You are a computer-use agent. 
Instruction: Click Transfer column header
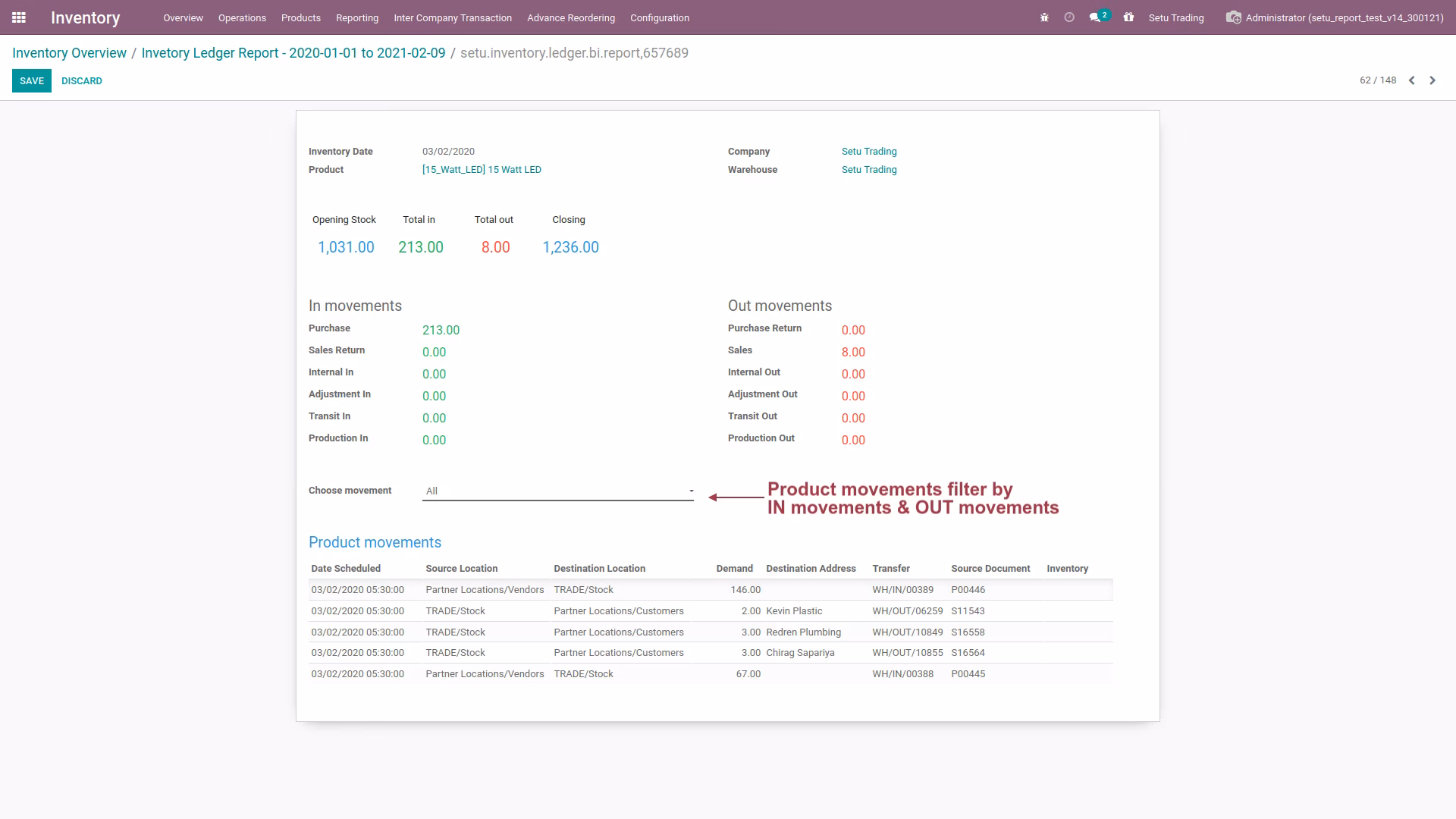(891, 569)
